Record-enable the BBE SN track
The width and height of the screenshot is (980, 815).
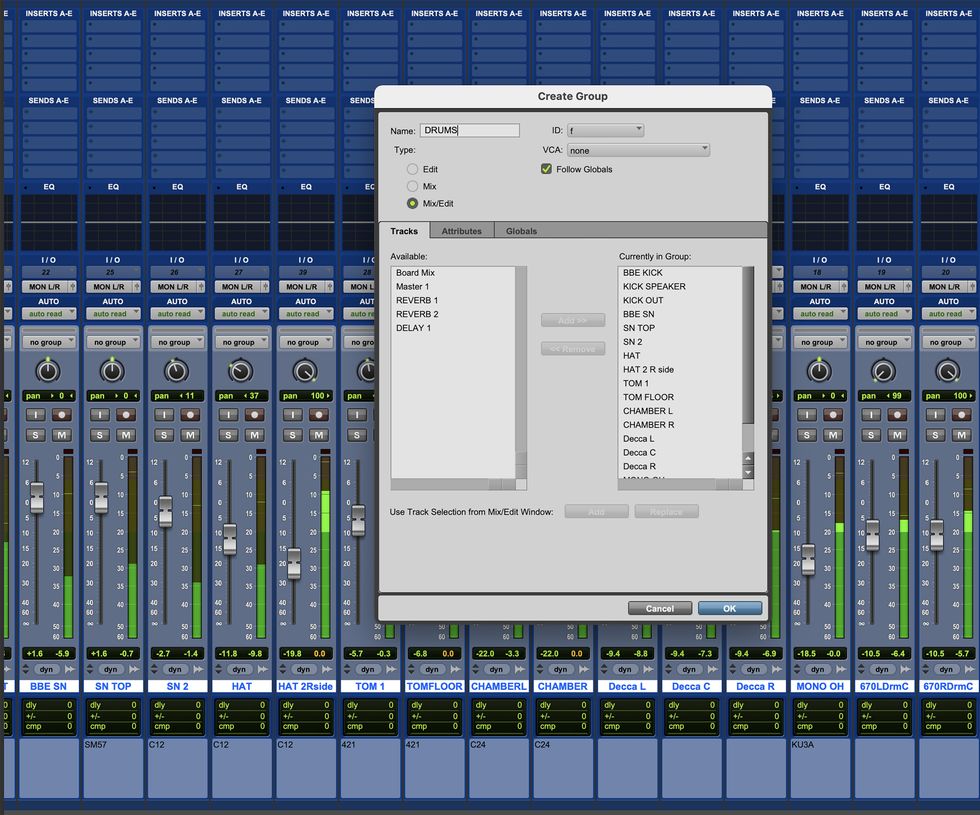coord(62,414)
